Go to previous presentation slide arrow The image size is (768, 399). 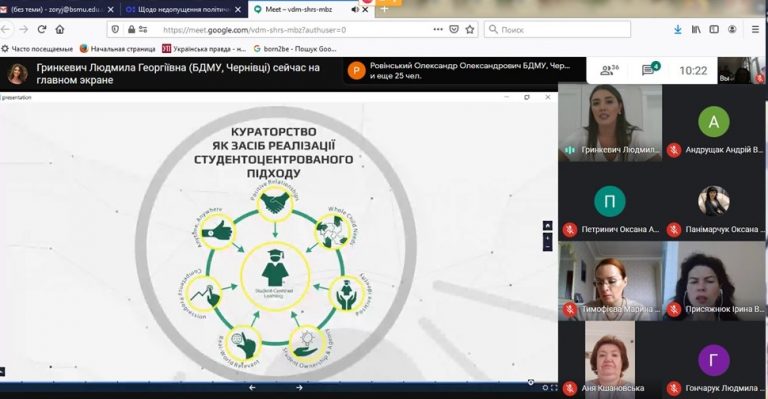[x=252, y=388]
